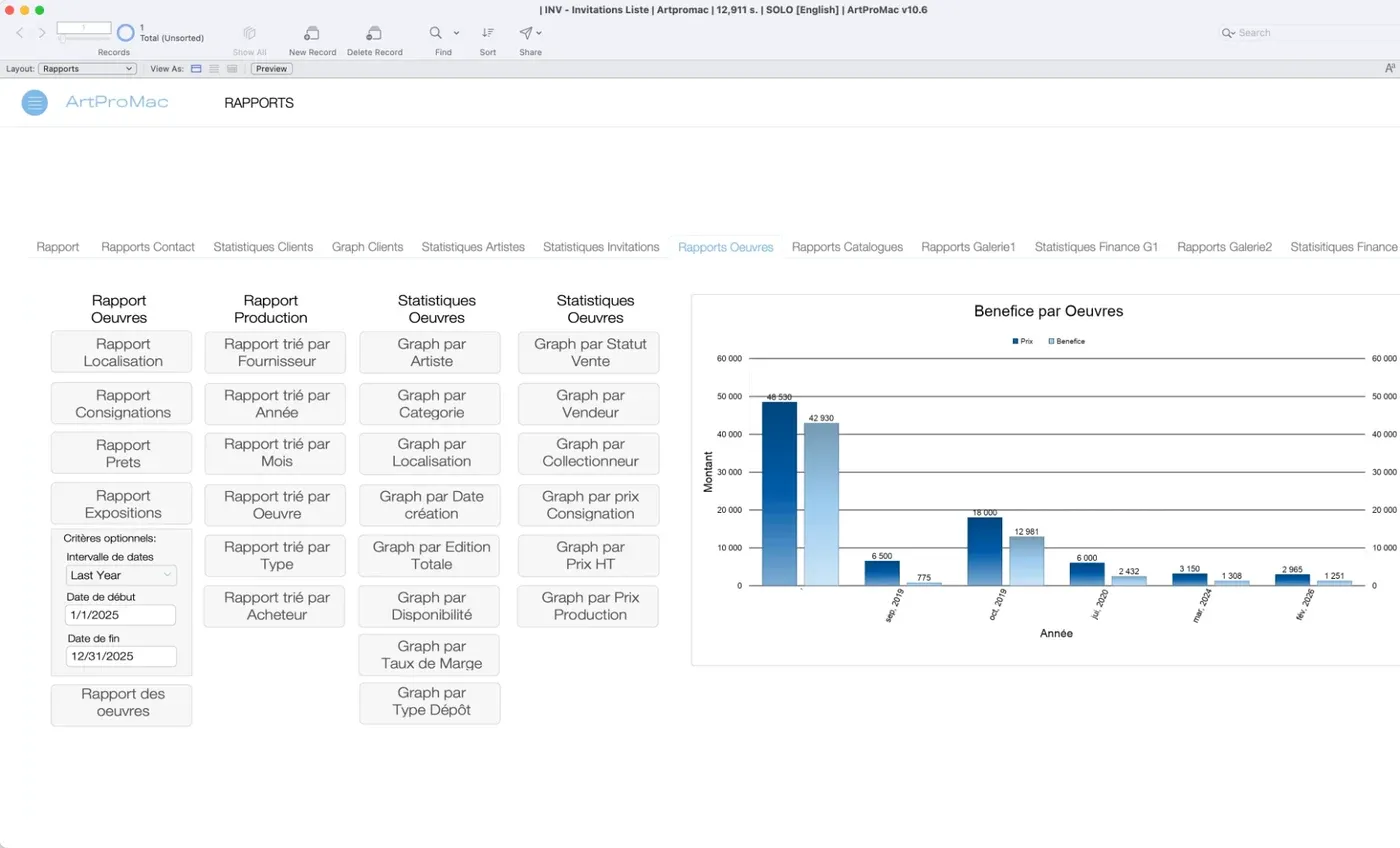Click the Date de fin field

(121, 656)
